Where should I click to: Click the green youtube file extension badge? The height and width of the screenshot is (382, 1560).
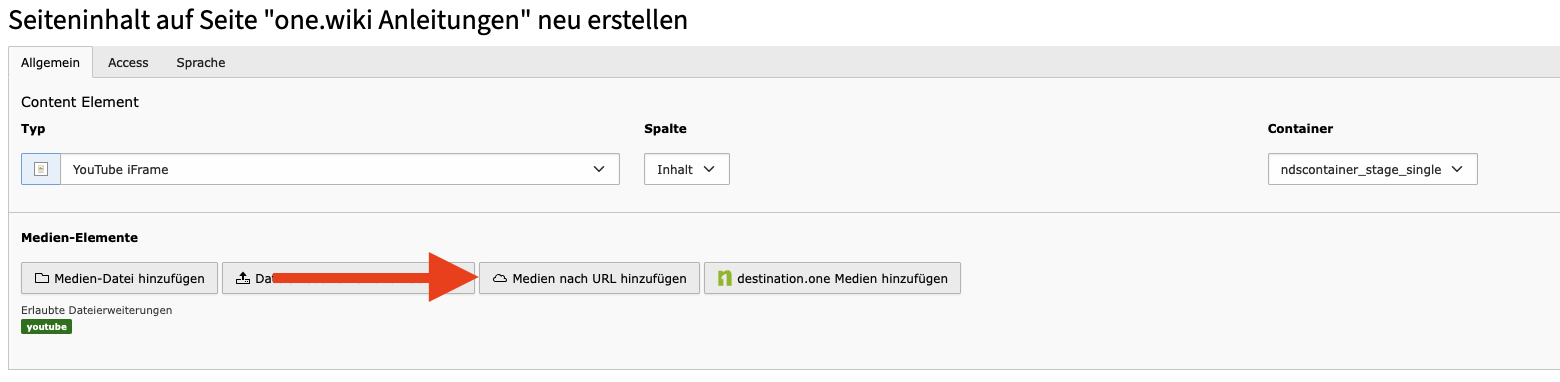pos(46,327)
